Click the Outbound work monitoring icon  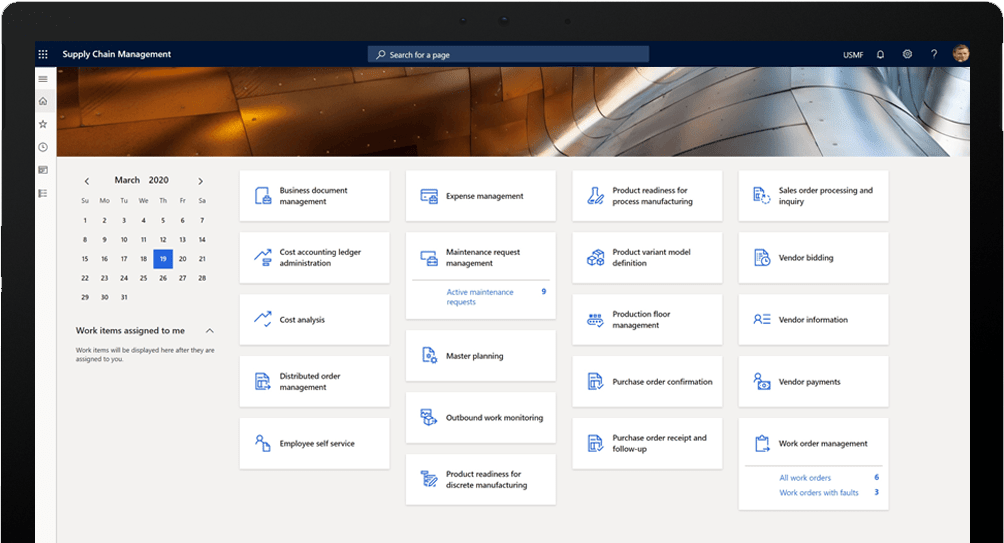click(428, 417)
